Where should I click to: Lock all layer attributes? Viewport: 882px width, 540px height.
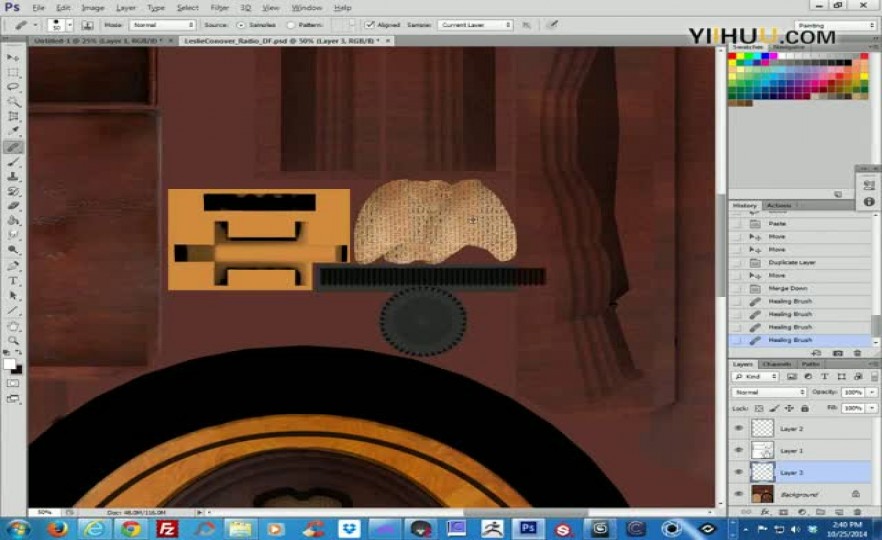[804, 408]
